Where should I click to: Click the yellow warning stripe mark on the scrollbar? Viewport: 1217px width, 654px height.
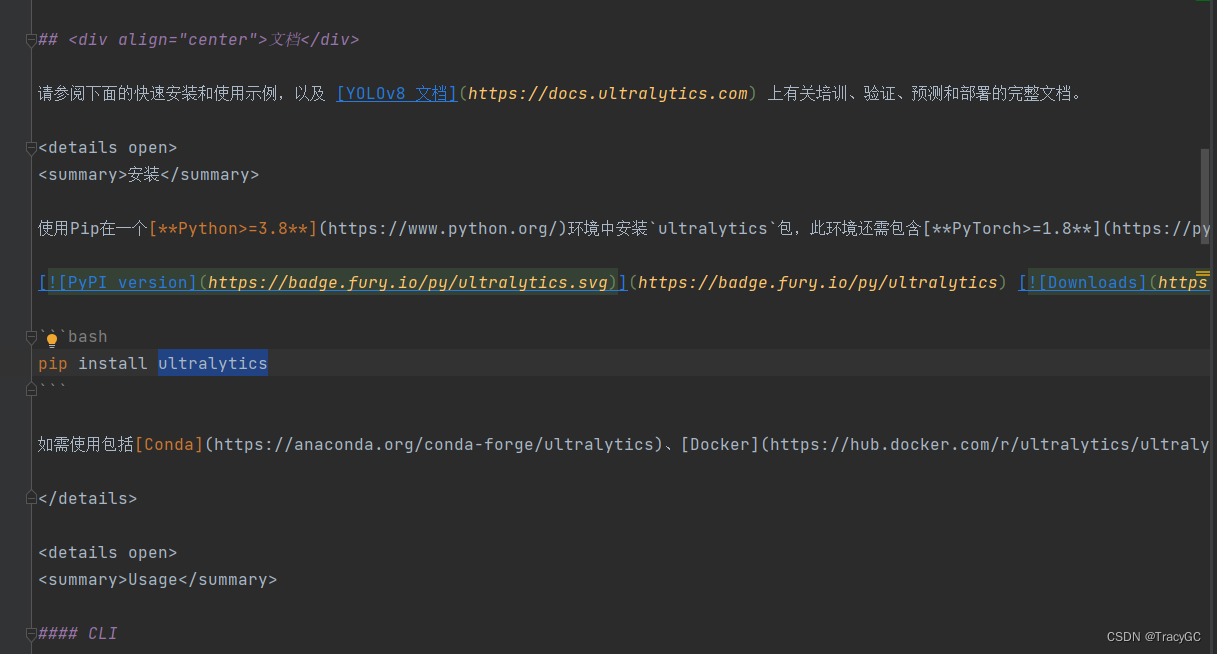[x=1203, y=273]
